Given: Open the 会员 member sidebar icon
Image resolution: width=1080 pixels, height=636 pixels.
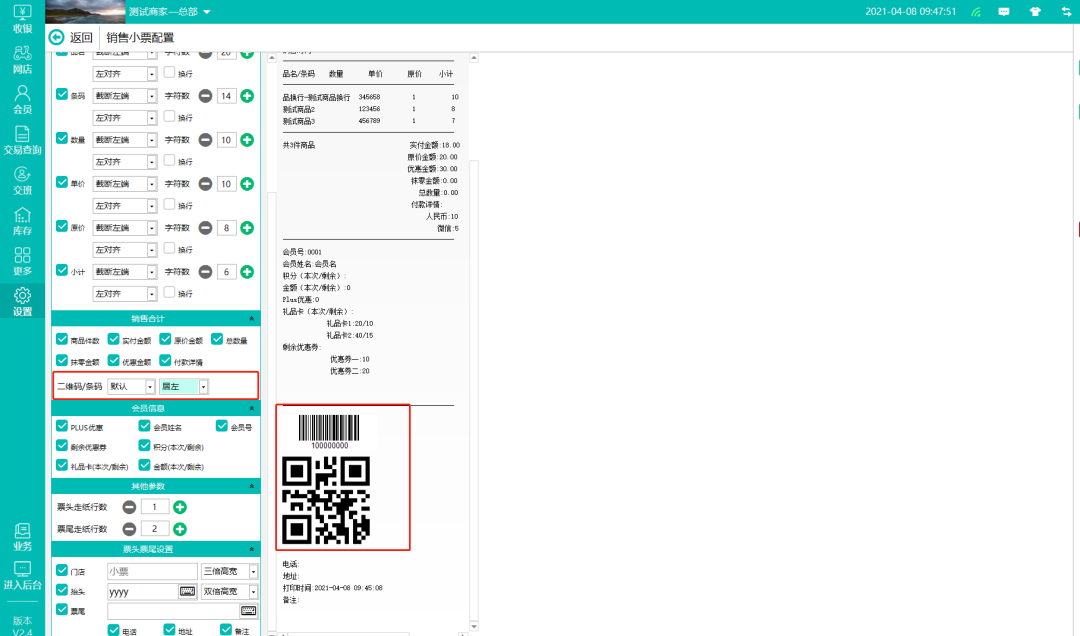Looking at the screenshot, I should click(22, 99).
